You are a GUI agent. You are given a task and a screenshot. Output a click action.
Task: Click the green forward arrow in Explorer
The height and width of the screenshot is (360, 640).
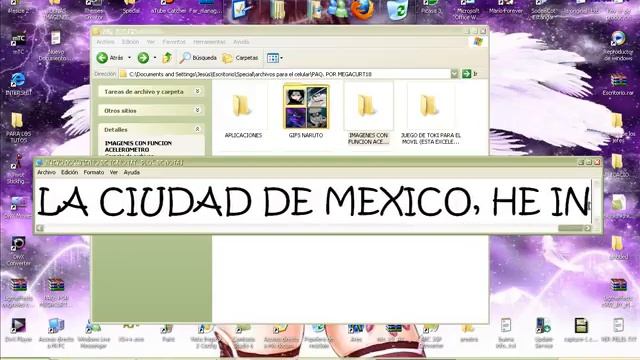pos(143,58)
